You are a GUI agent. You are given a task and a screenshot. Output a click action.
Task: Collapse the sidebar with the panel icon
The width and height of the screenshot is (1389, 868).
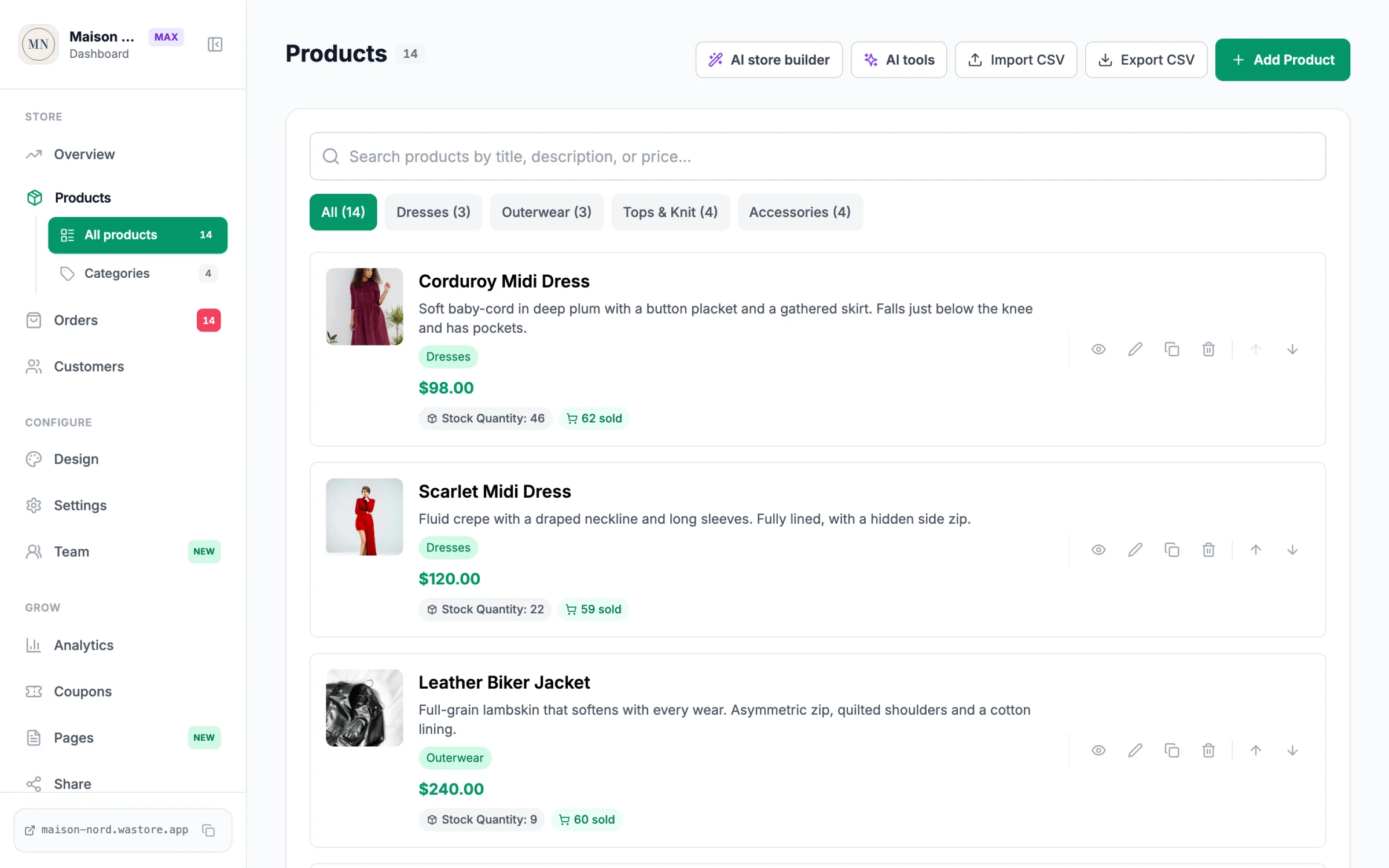coord(215,45)
